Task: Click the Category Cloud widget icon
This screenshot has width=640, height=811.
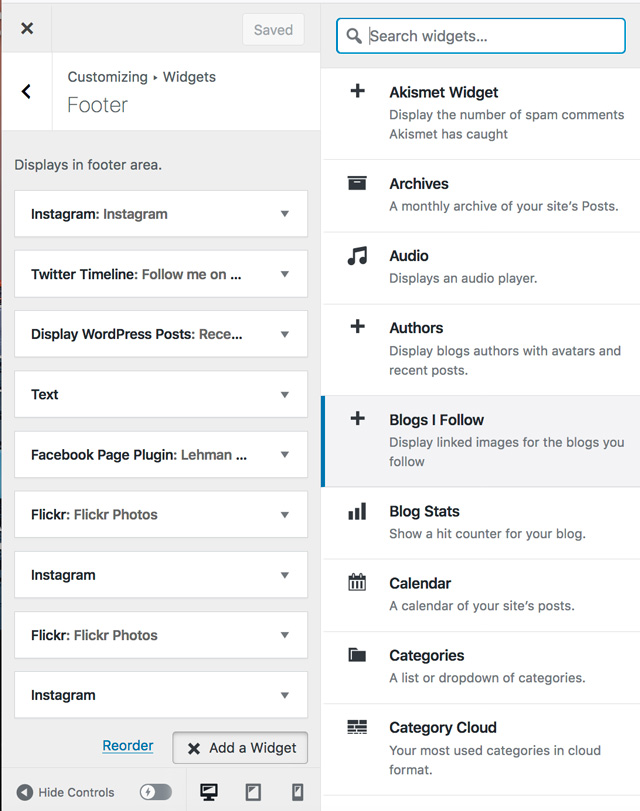Action: pyautogui.click(x=357, y=727)
